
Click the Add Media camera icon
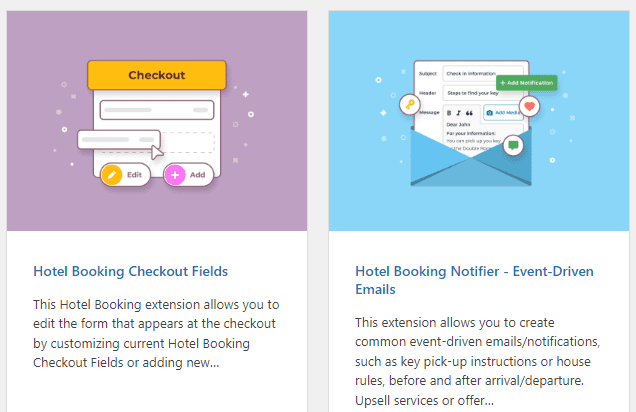click(490, 112)
